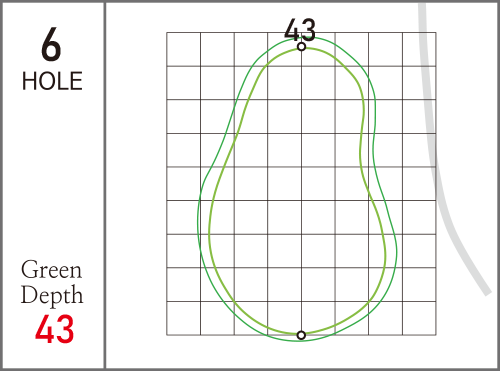
Task: Click the vertical divider beside the hole panel
Action: [105, 185]
